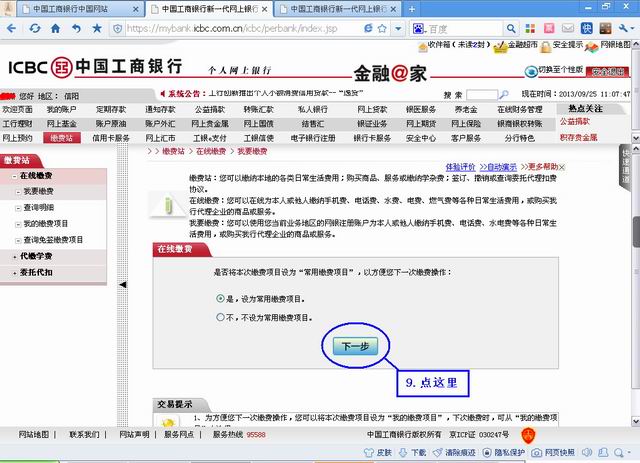The width and height of the screenshot is (640, 463).
Task: Click the sidebar collapse arrow handle
Action: click(123, 285)
